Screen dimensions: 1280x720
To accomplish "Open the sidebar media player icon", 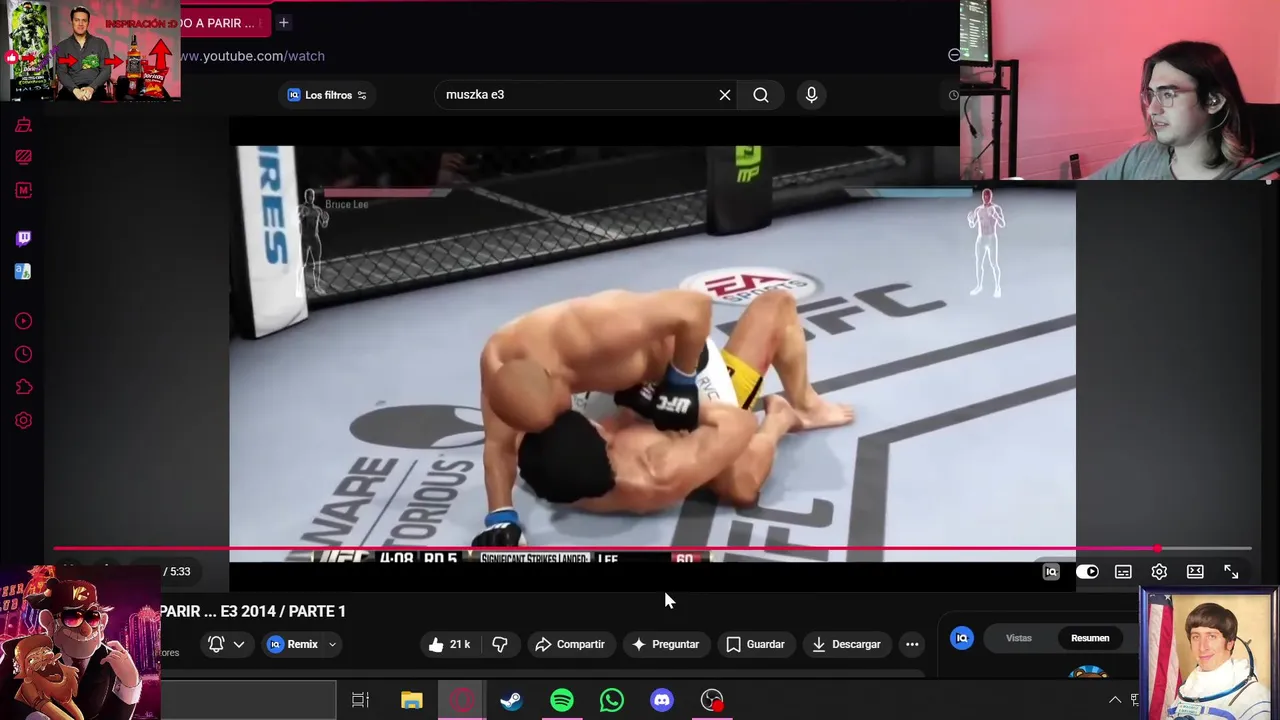I will point(23,321).
